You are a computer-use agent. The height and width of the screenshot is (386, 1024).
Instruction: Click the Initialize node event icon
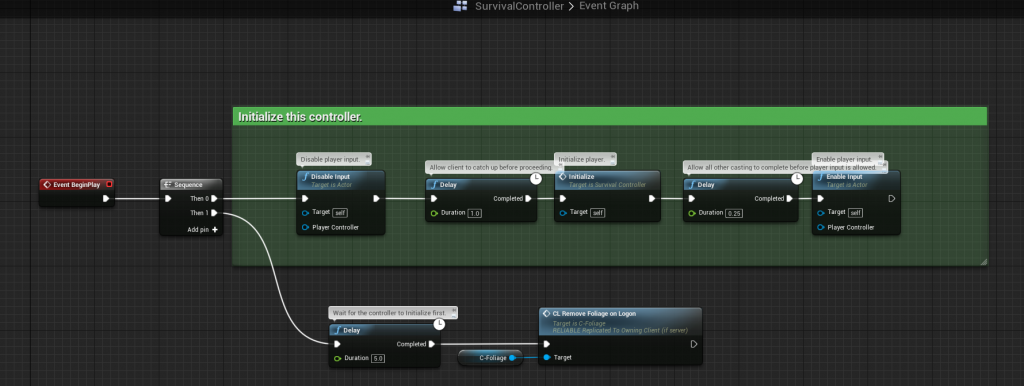(x=562, y=177)
